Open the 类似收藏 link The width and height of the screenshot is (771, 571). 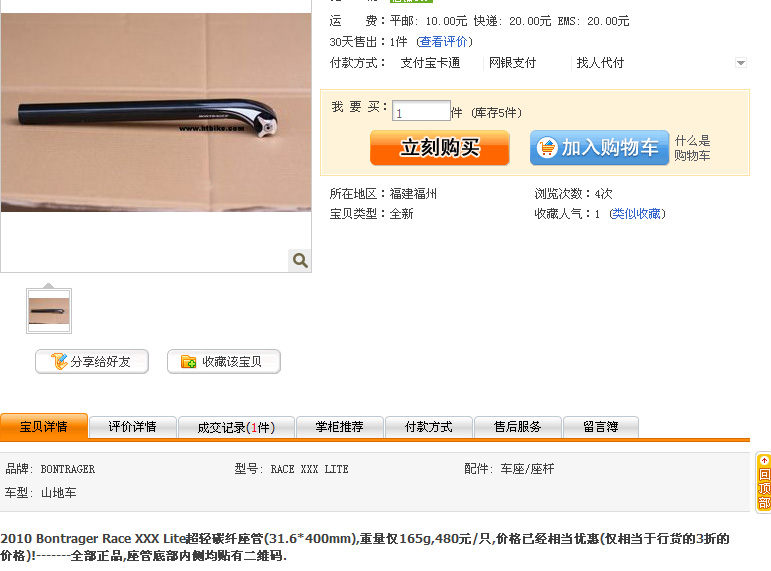tap(637, 213)
